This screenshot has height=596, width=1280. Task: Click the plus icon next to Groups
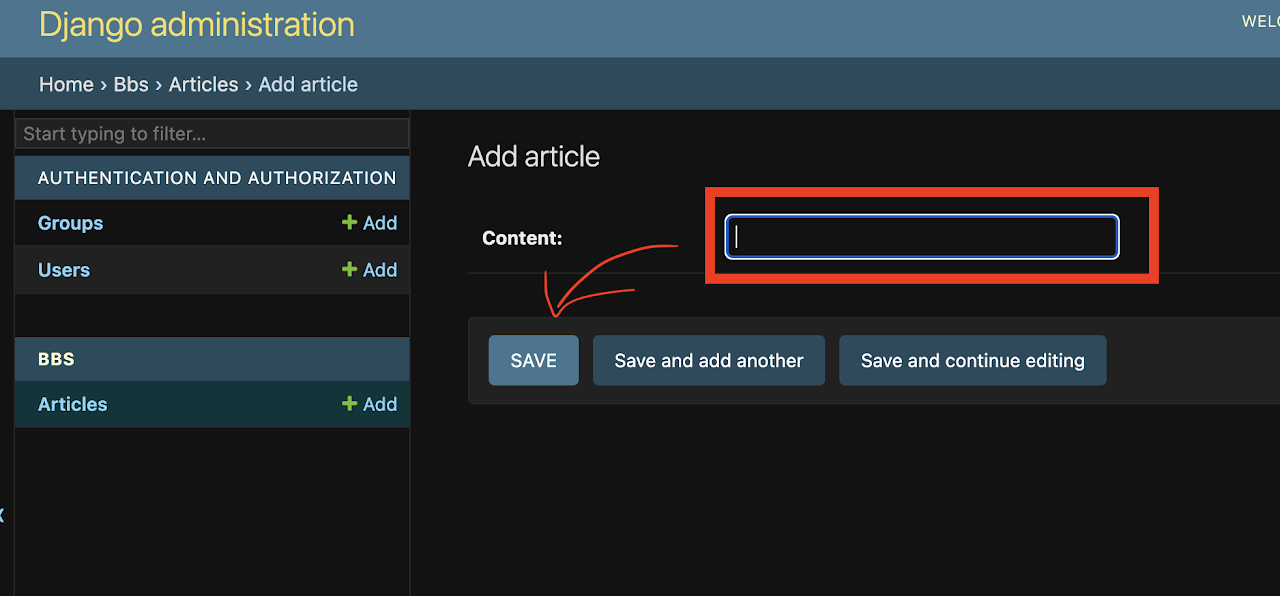coord(349,222)
